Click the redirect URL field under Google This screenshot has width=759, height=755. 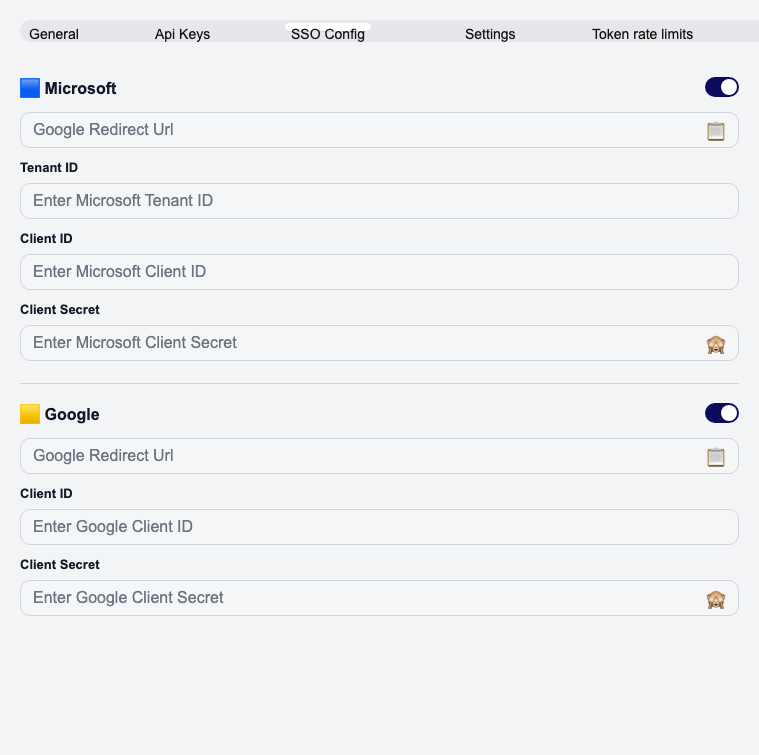360,456
